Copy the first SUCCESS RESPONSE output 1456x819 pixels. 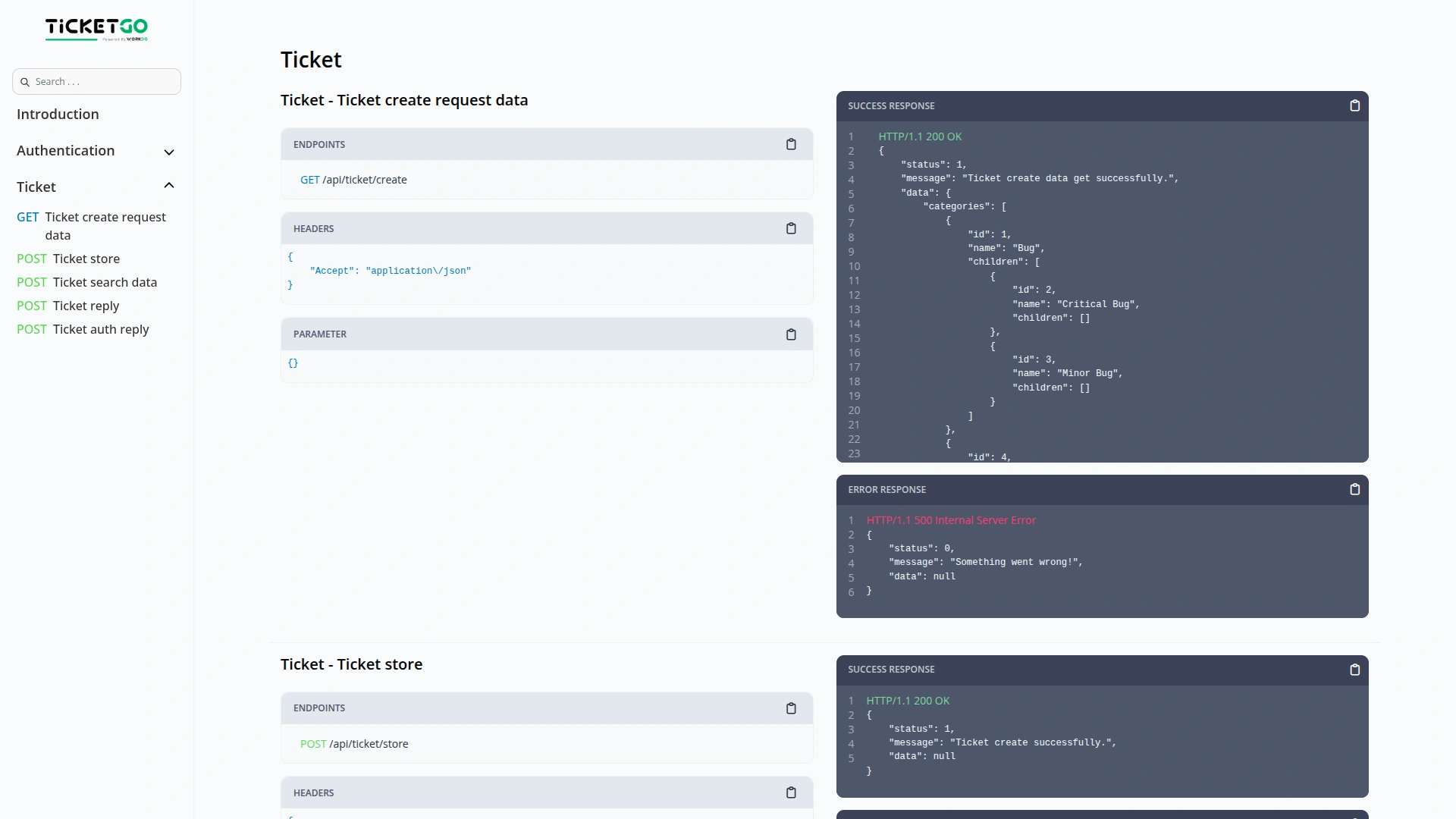[1355, 105]
